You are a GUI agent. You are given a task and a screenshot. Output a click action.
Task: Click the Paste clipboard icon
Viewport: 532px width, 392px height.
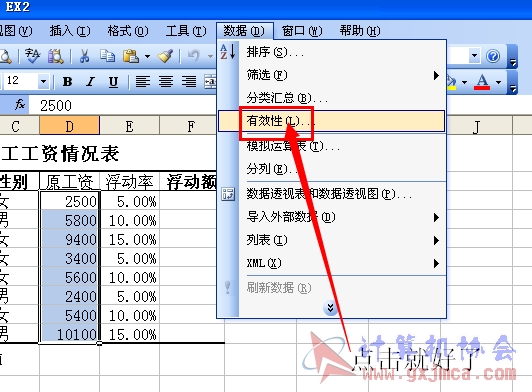131,56
